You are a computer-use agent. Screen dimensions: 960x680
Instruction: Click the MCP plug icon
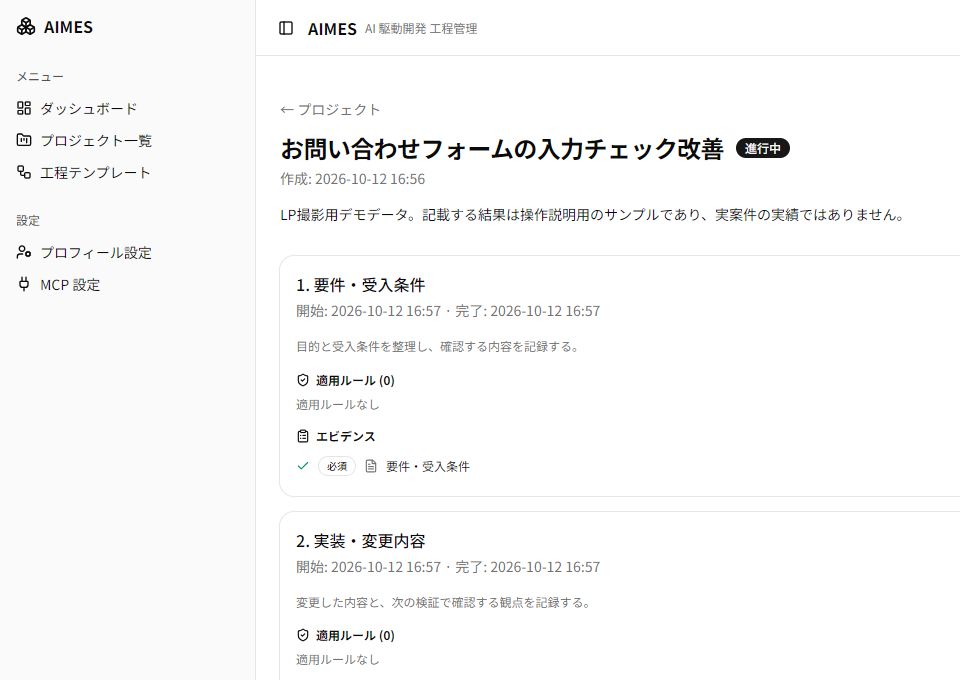[24, 284]
